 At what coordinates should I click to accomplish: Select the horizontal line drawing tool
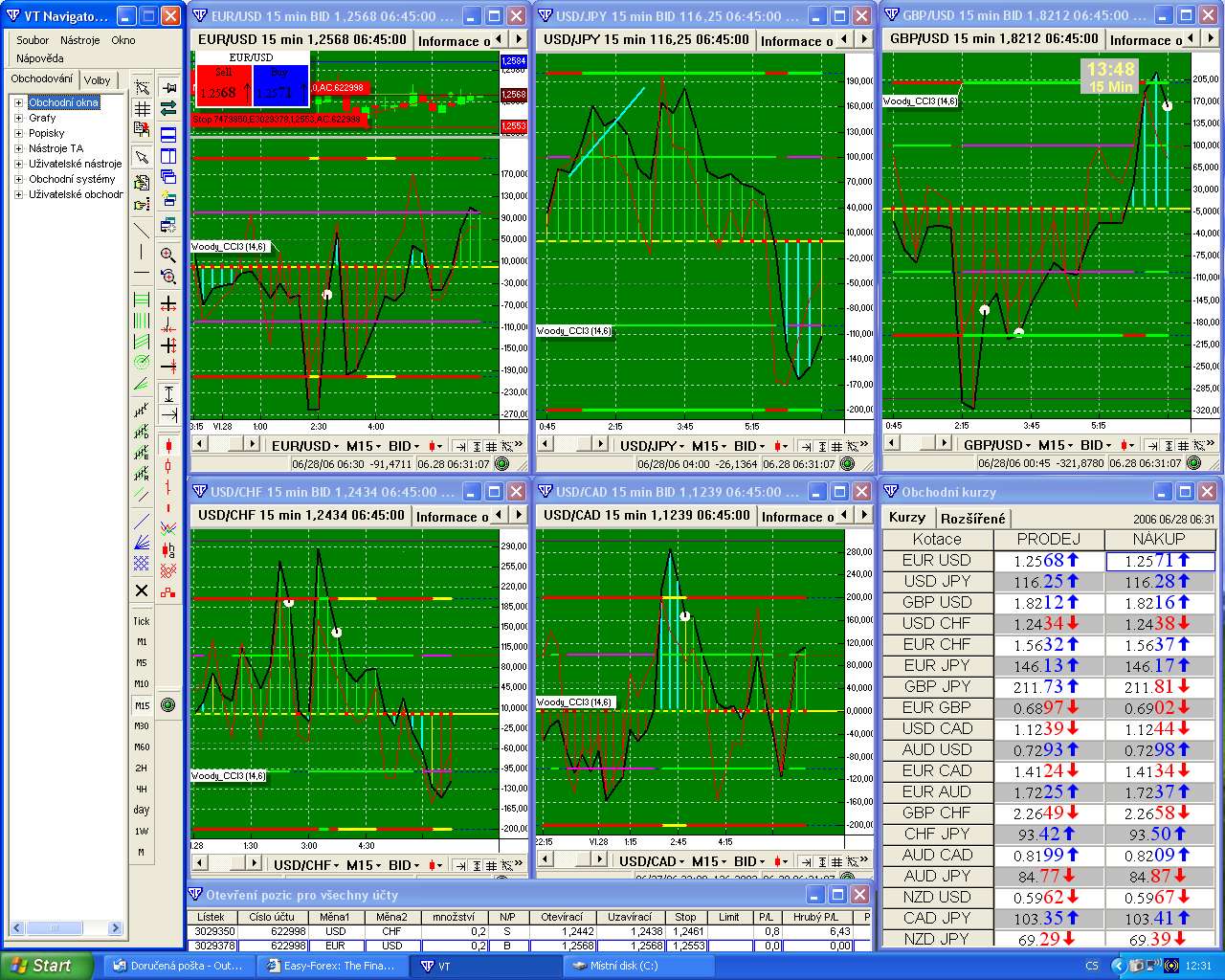coord(142,274)
